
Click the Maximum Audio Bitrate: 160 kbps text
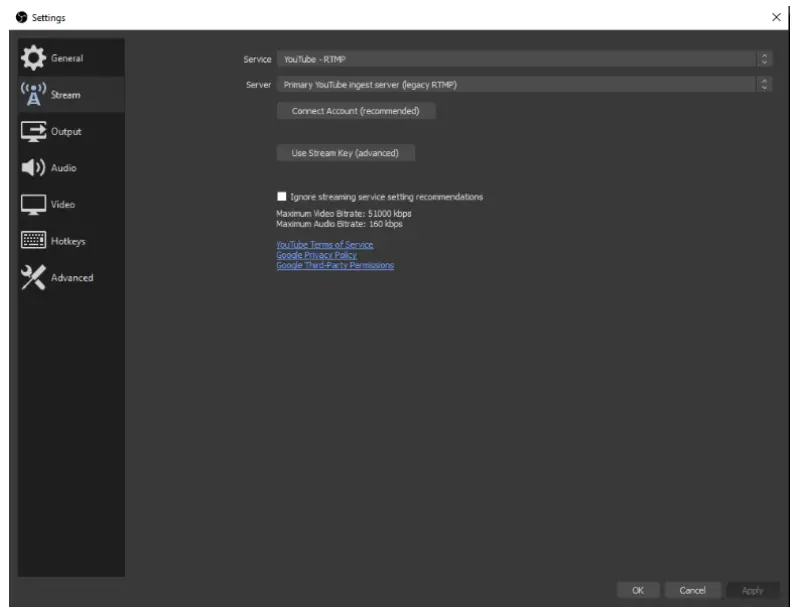[x=339, y=224]
